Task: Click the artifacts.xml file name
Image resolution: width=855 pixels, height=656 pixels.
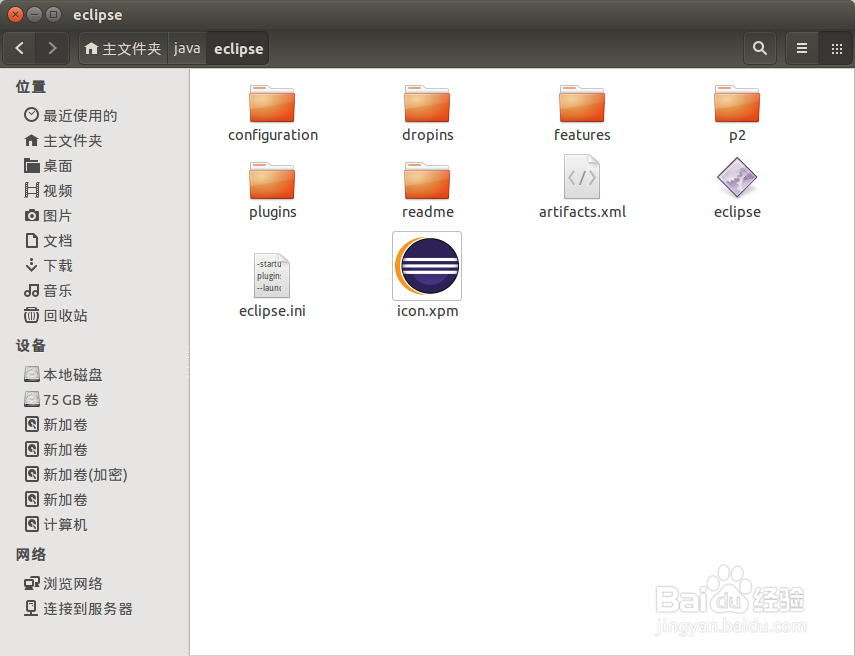Action: click(582, 212)
